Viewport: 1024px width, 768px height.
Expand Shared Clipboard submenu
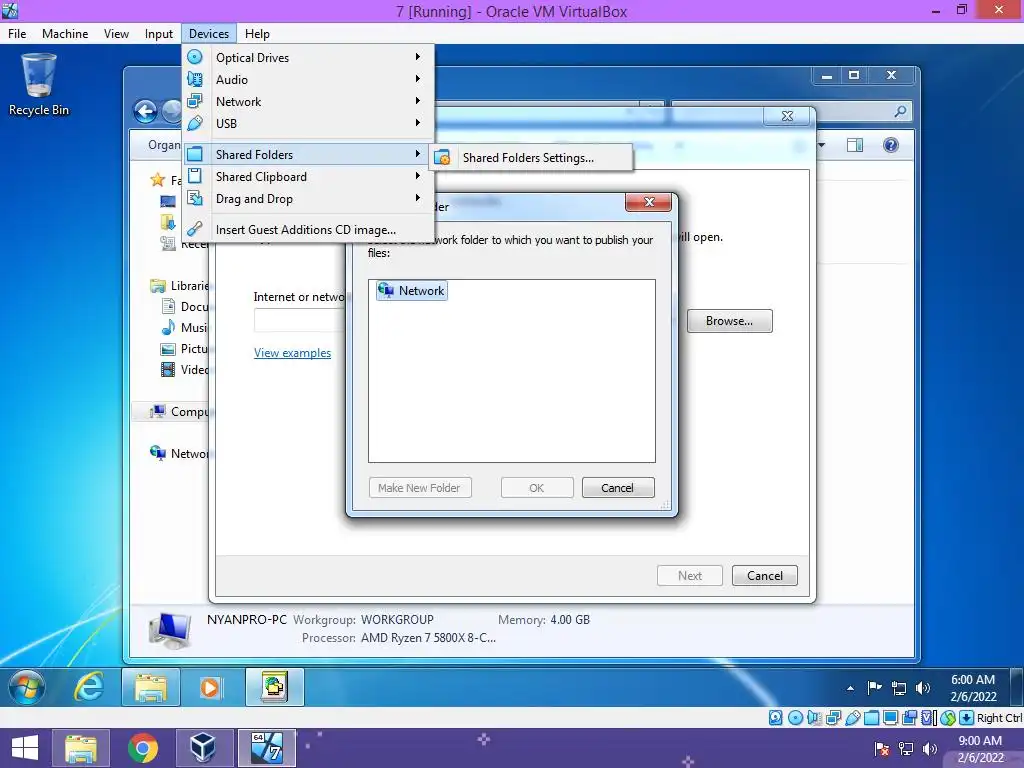308,176
